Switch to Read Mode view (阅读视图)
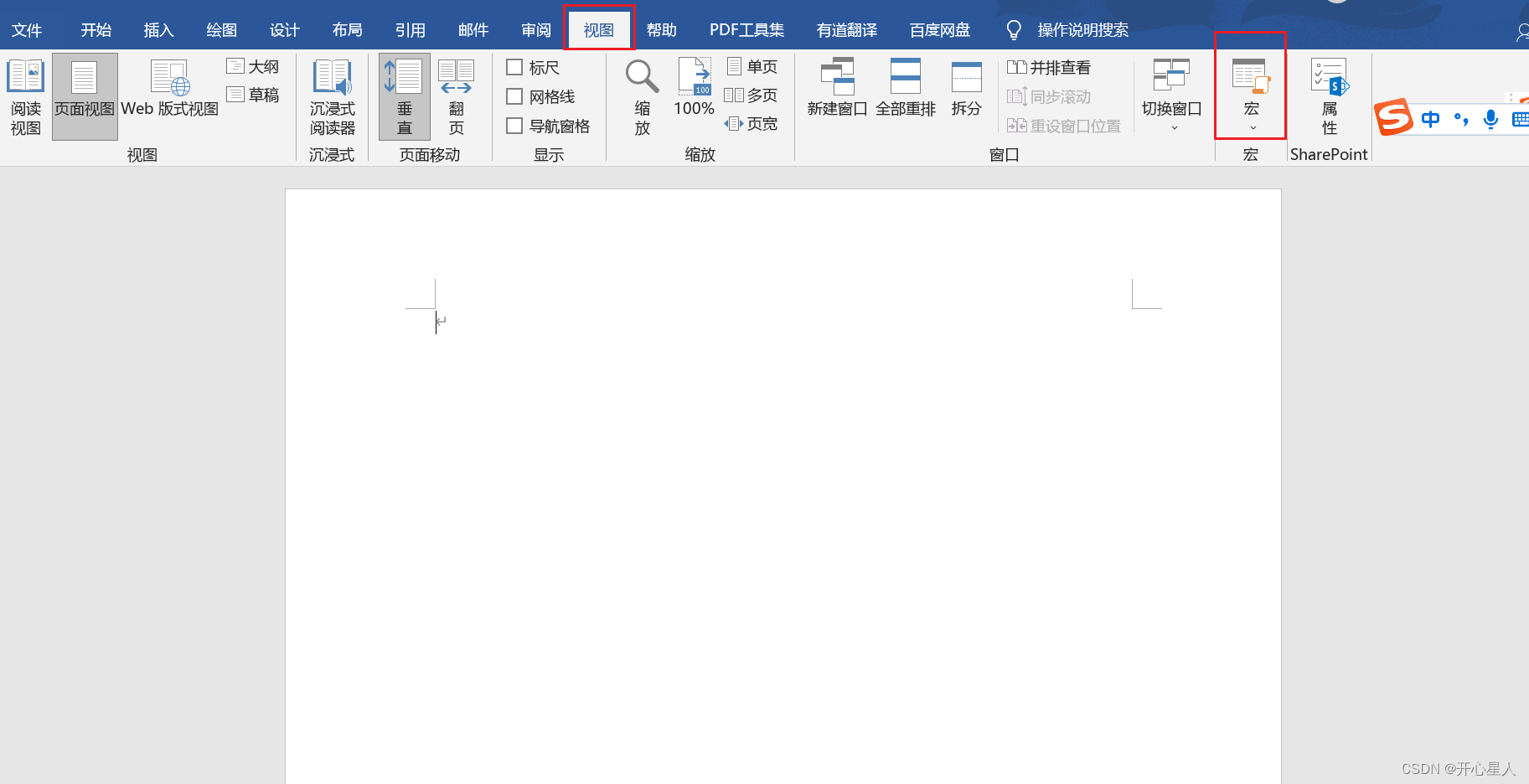Screen dimensions: 1529x784 26,96
